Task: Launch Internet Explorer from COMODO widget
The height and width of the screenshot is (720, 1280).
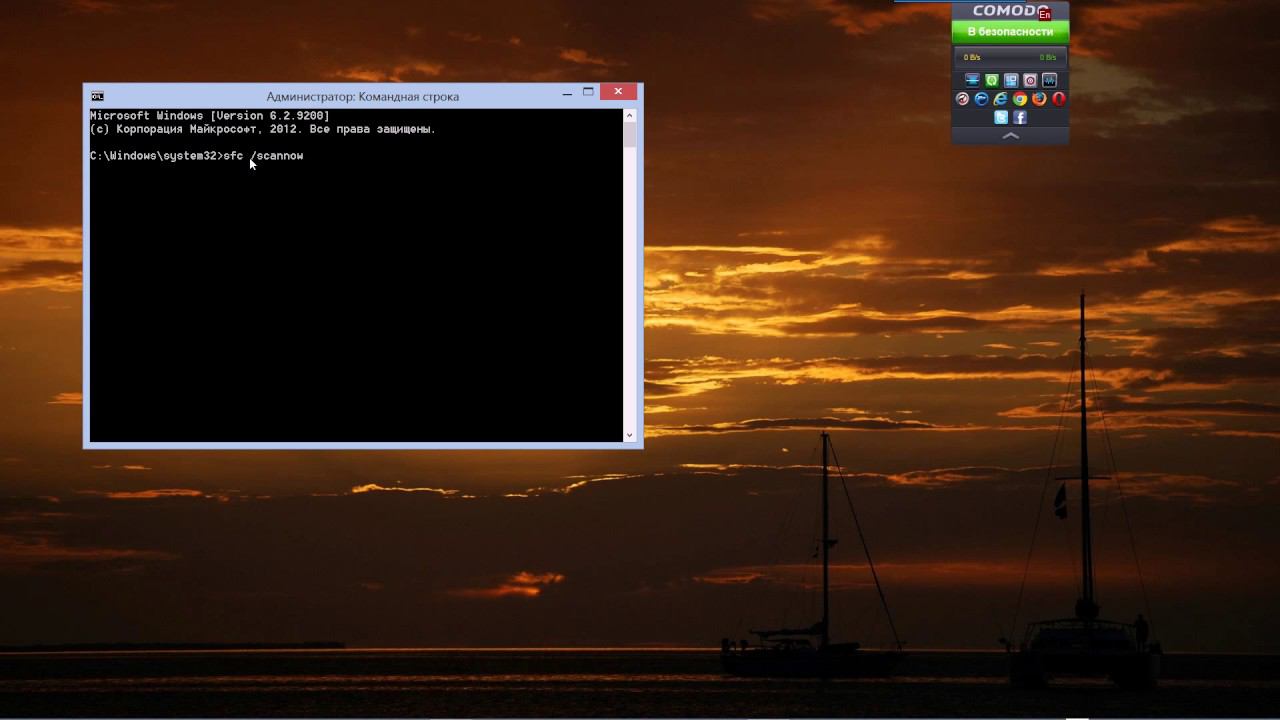Action: click(1001, 99)
